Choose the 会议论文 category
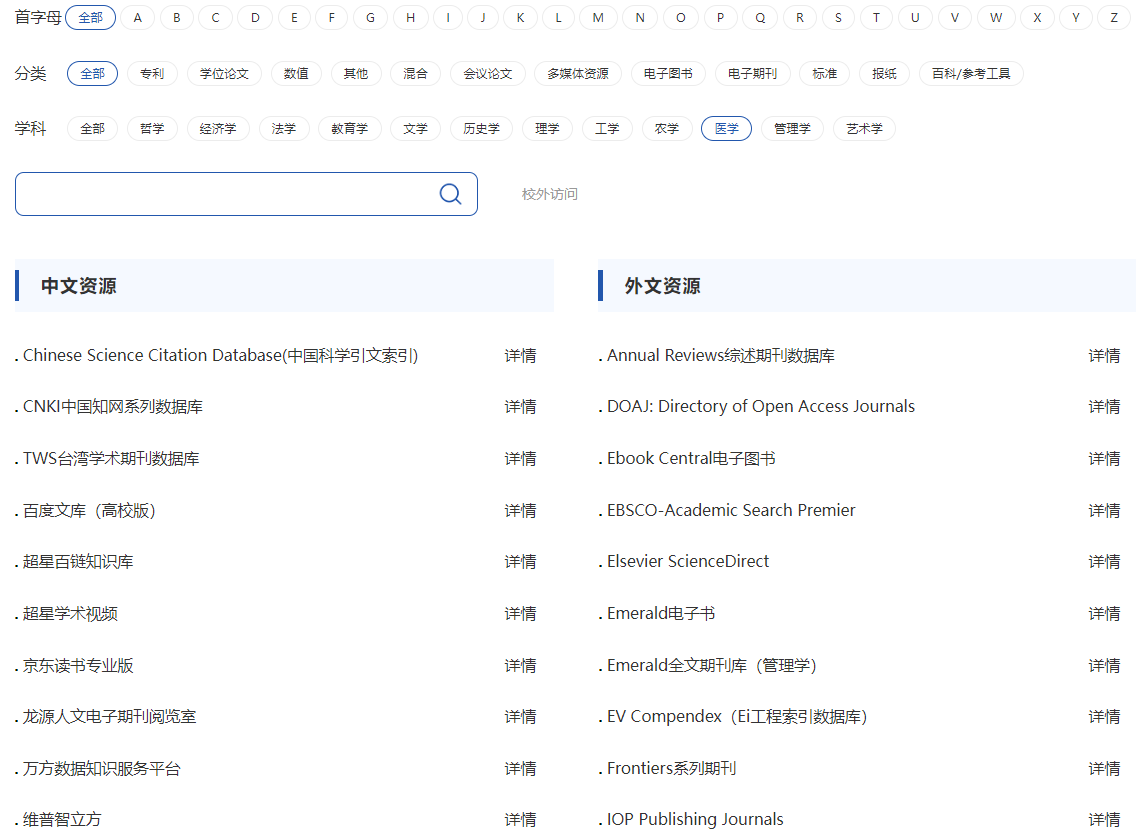1136x835 pixels. (x=488, y=73)
